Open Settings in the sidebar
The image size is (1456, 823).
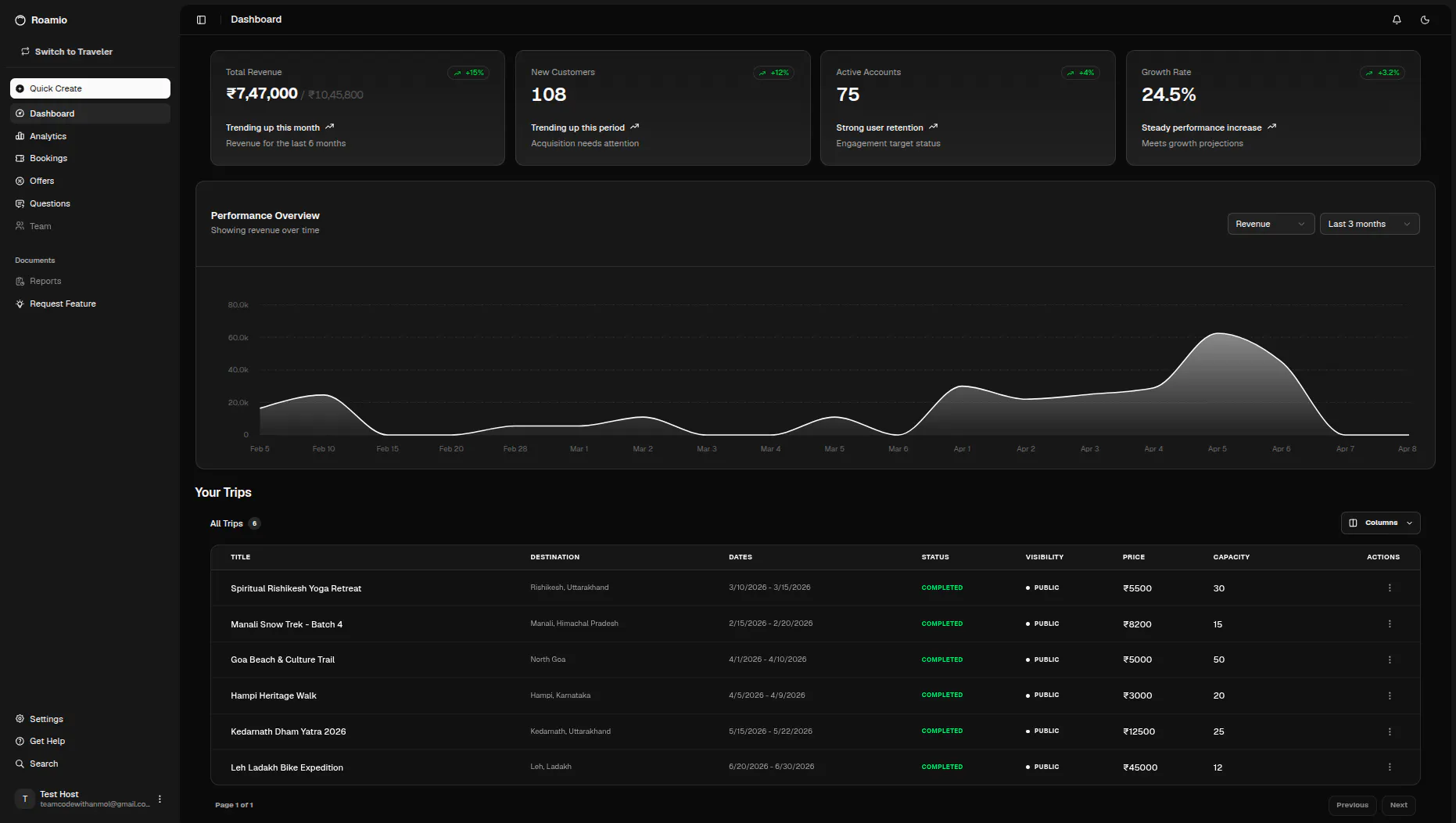90,719
